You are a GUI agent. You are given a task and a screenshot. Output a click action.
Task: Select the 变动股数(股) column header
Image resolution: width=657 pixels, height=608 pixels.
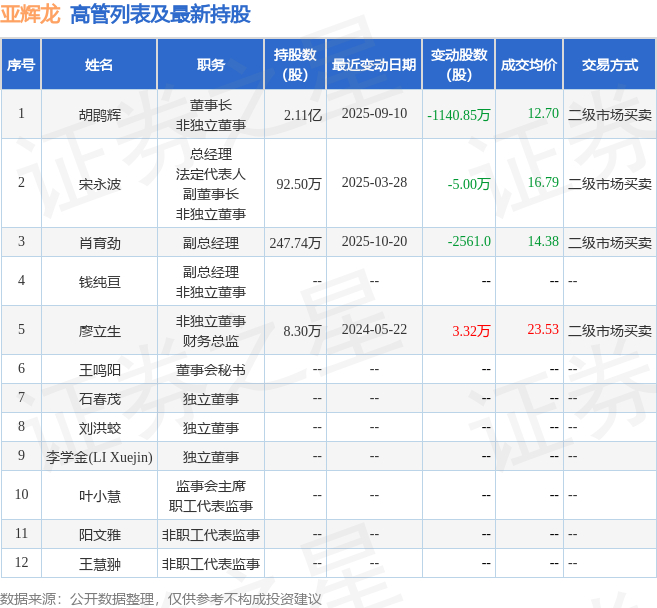point(459,65)
